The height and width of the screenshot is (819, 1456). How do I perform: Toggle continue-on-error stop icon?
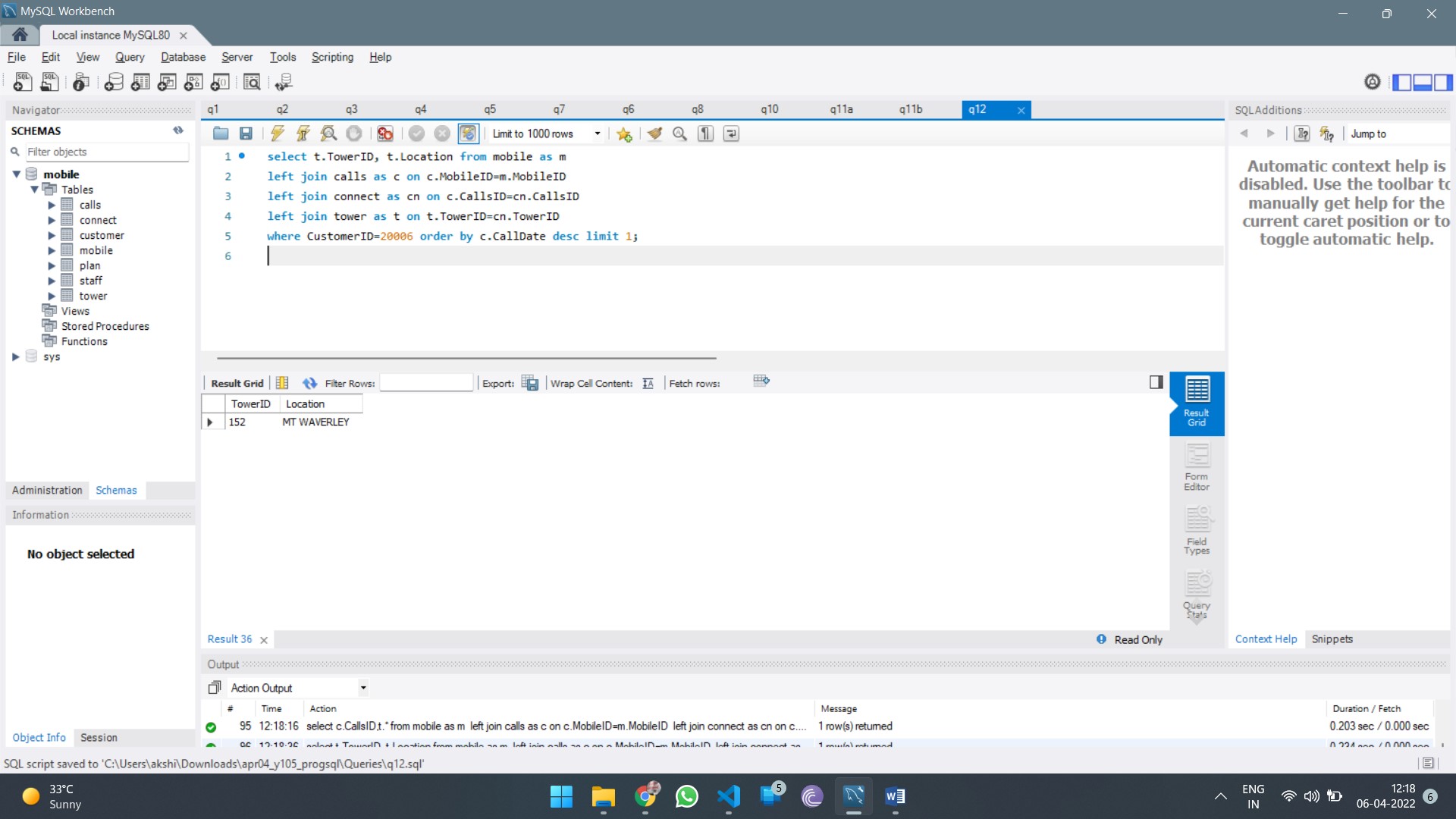[x=385, y=133]
